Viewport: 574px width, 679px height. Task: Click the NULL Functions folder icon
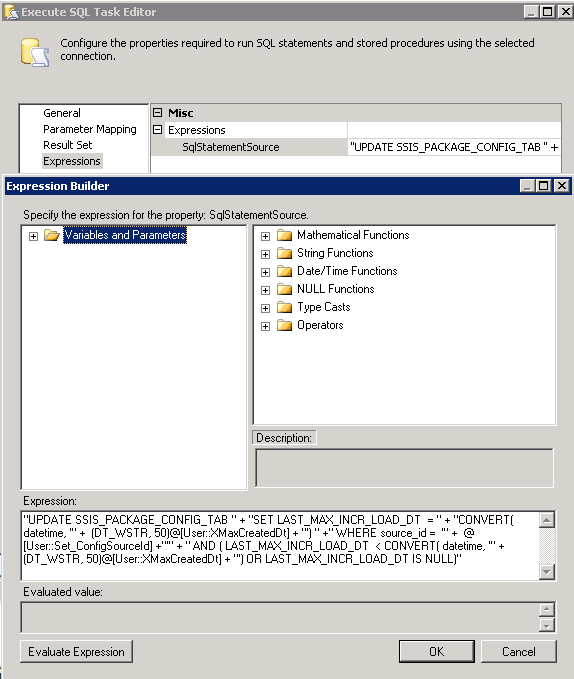pos(284,289)
